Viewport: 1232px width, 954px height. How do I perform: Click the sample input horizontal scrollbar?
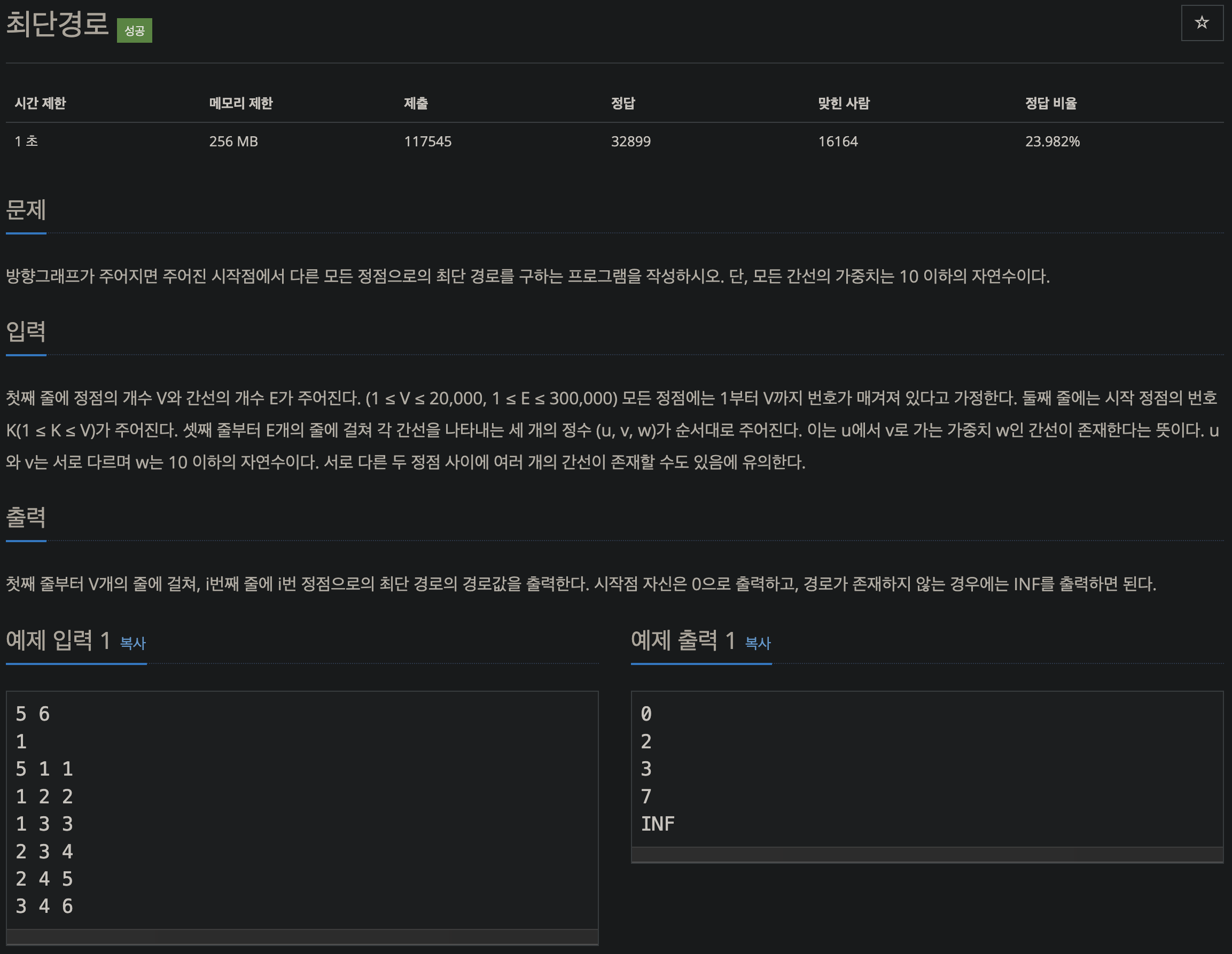(302, 936)
